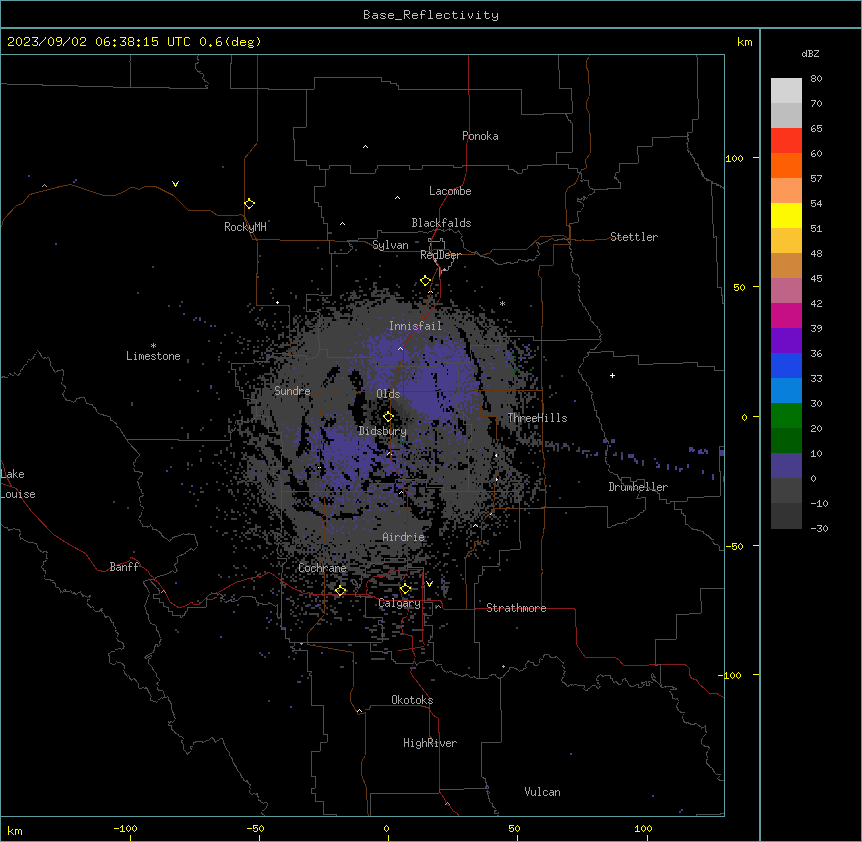
Task: Click the right axis -50 tick label
Action: [734, 546]
